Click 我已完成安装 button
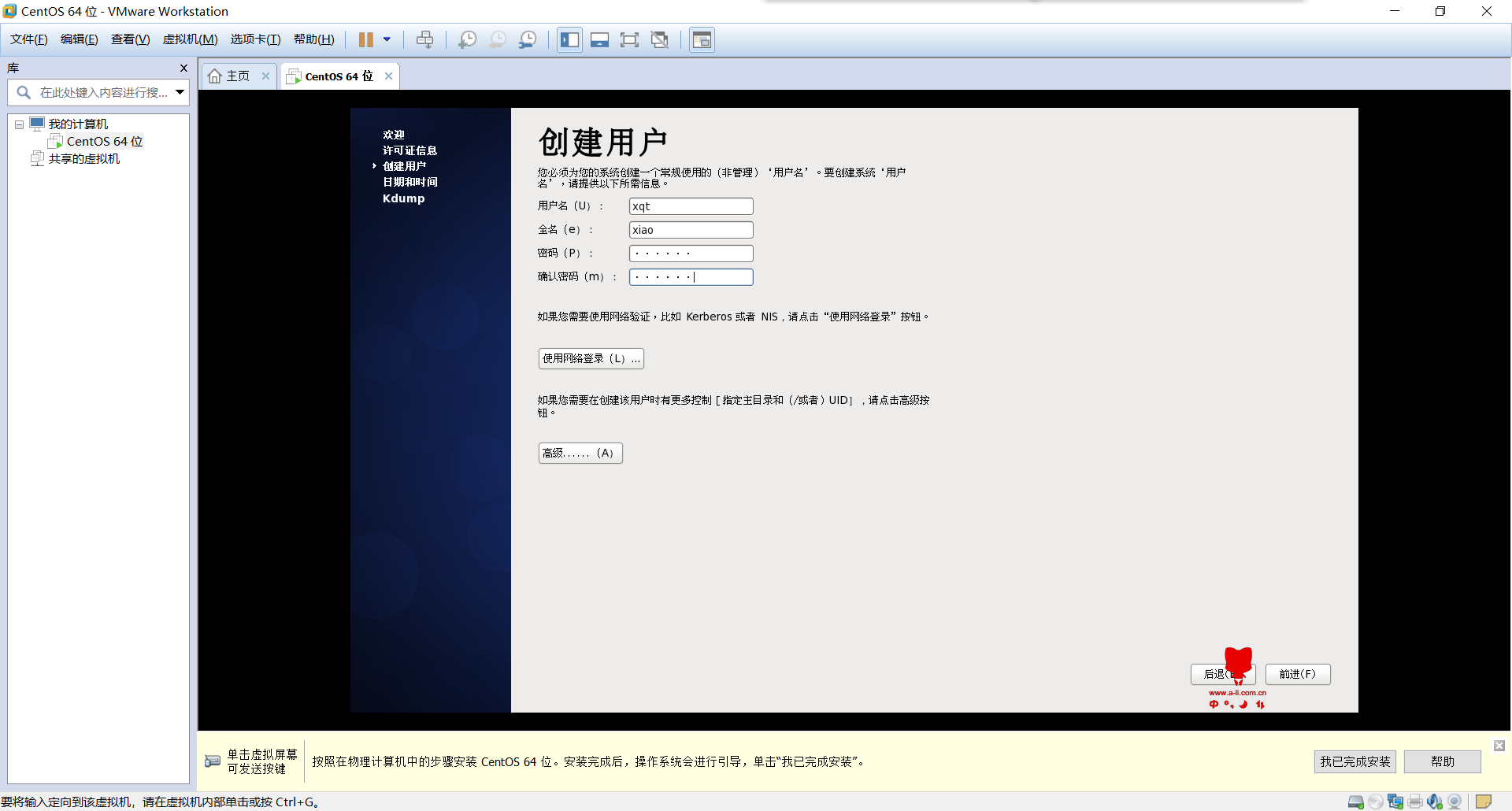This screenshot has height=811, width=1512. click(x=1354, y=761)
